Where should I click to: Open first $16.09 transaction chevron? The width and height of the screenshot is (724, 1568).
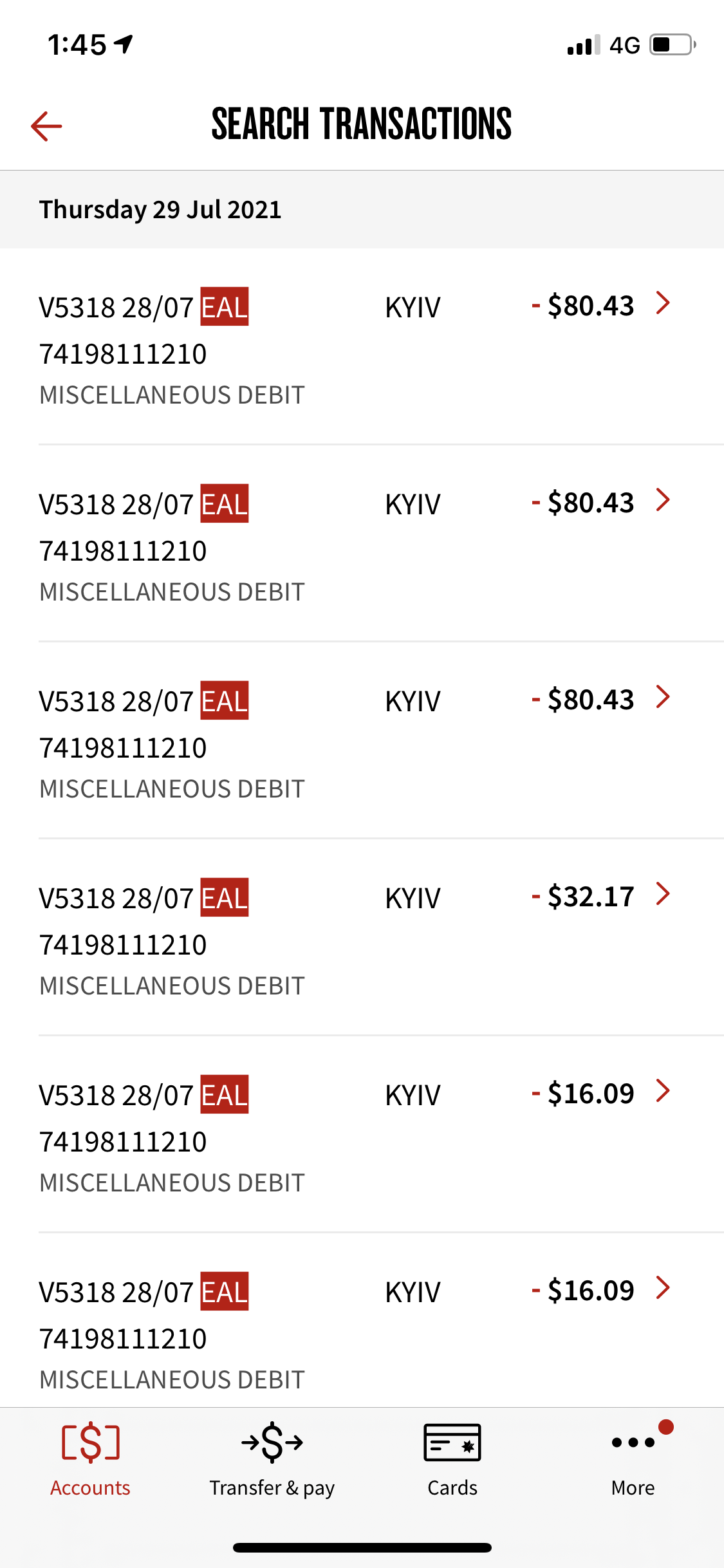(663, 1090)
